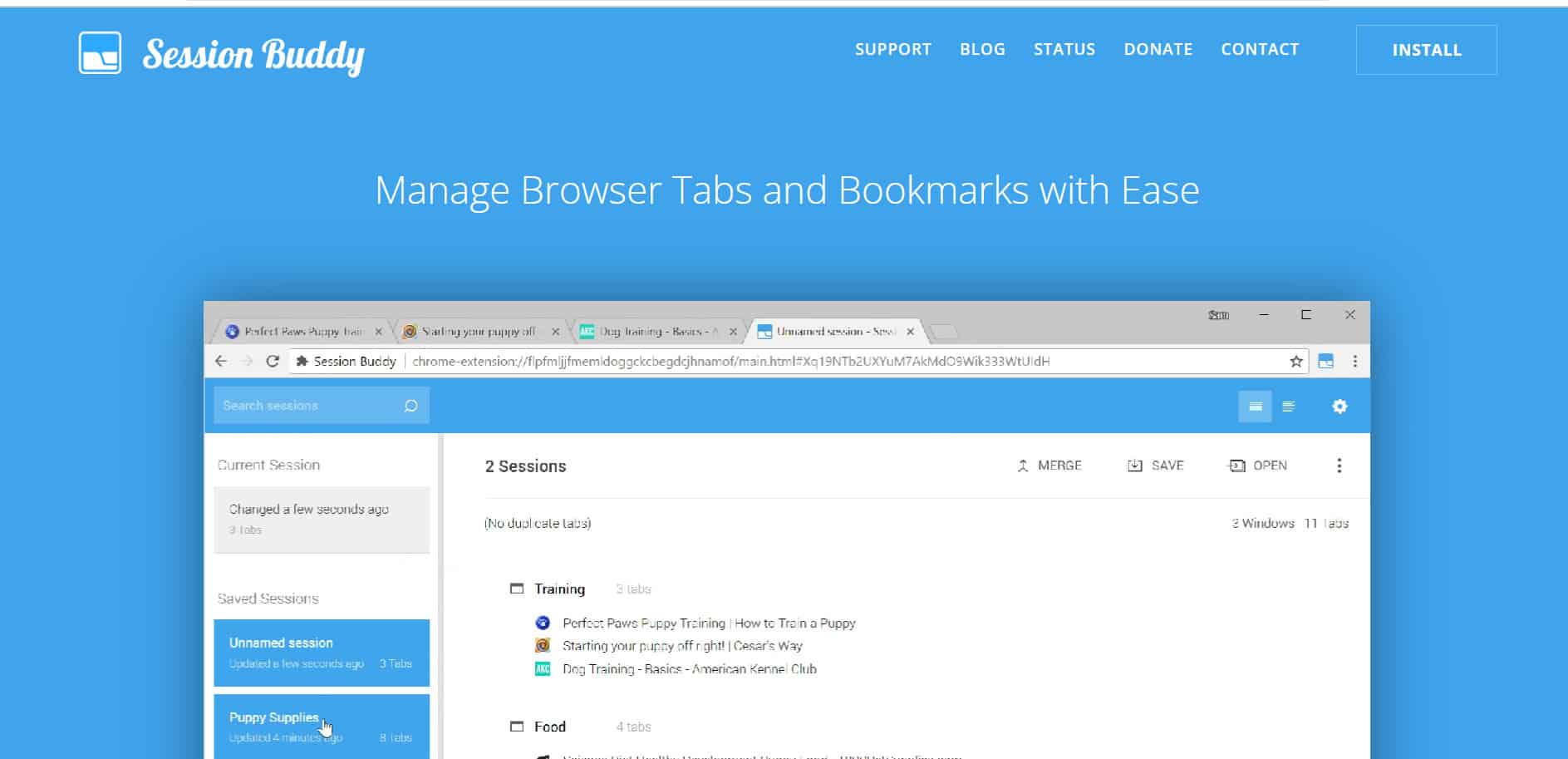Click the '2 Sessions' heading
The height and width of the screenshot is (759, 1568).
[525, 466]
